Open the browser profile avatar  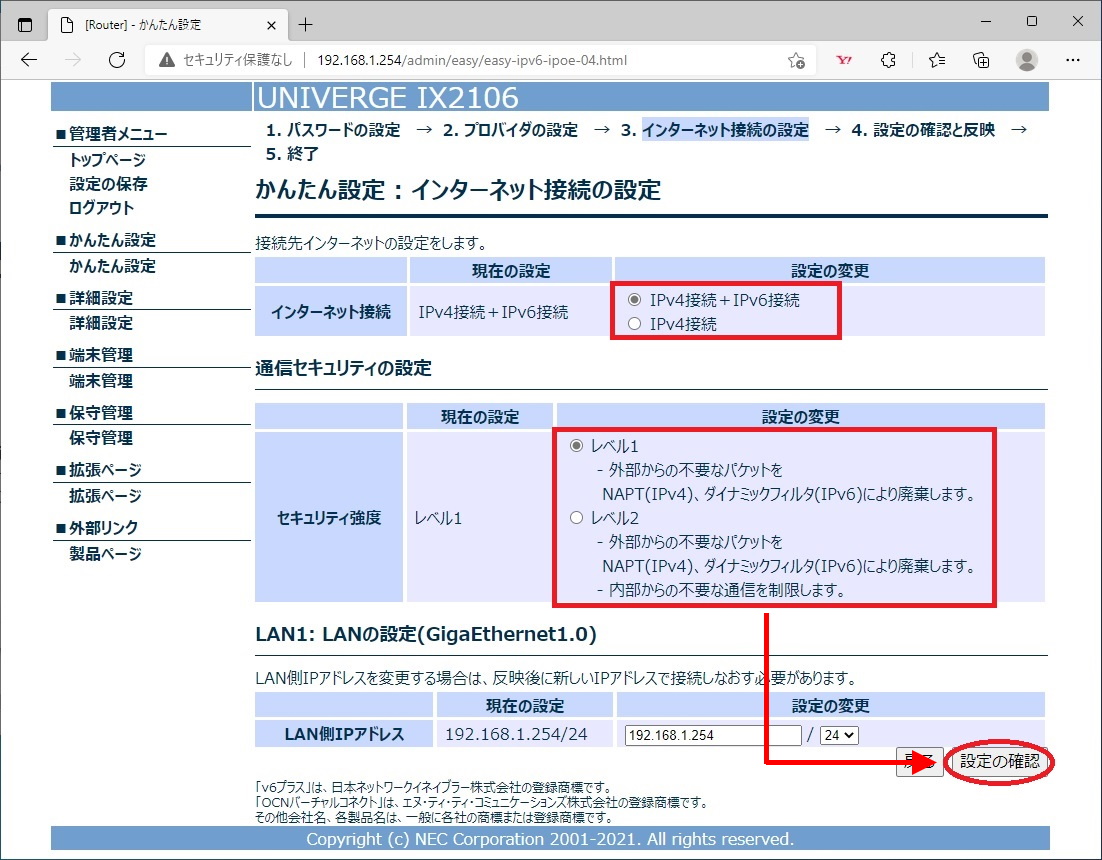[1027, 60]
